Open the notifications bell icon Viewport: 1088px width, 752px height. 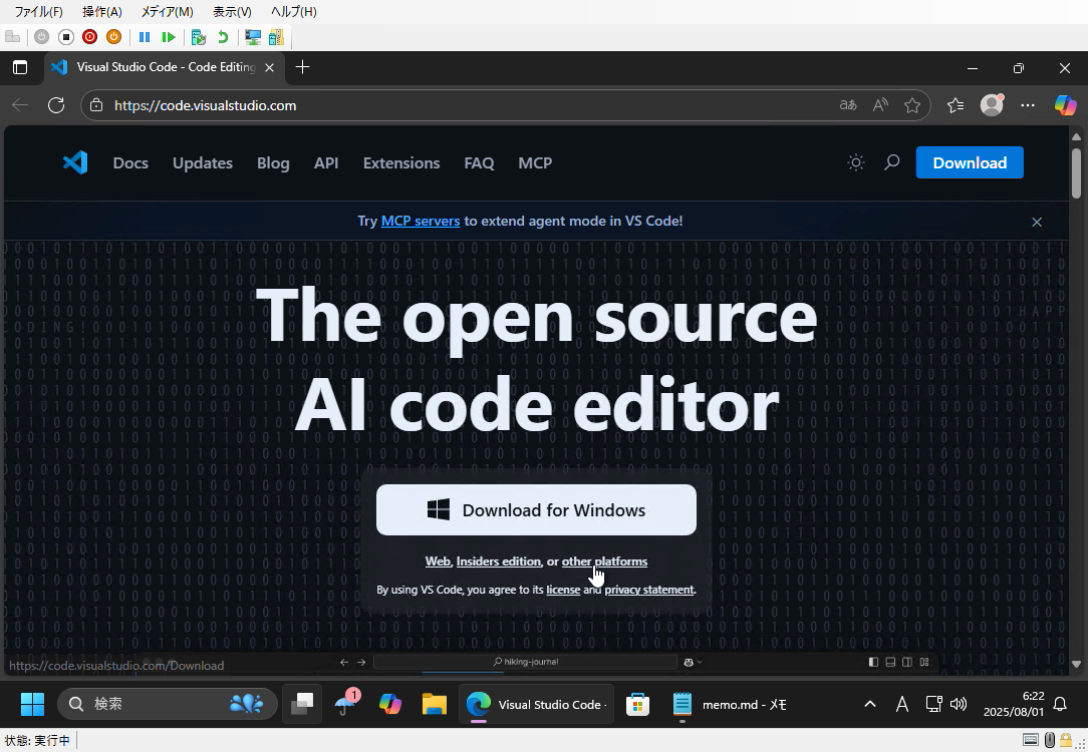pyautogui.click(x=1060, y=704)
